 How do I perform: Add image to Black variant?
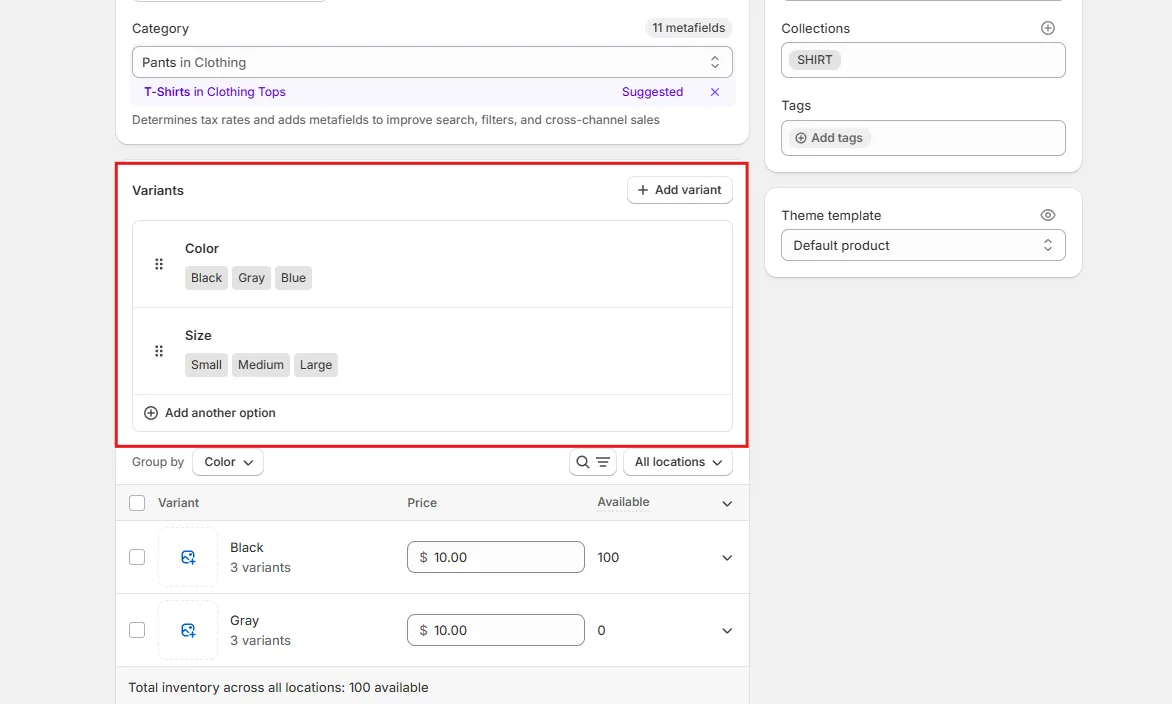point(188,558)
